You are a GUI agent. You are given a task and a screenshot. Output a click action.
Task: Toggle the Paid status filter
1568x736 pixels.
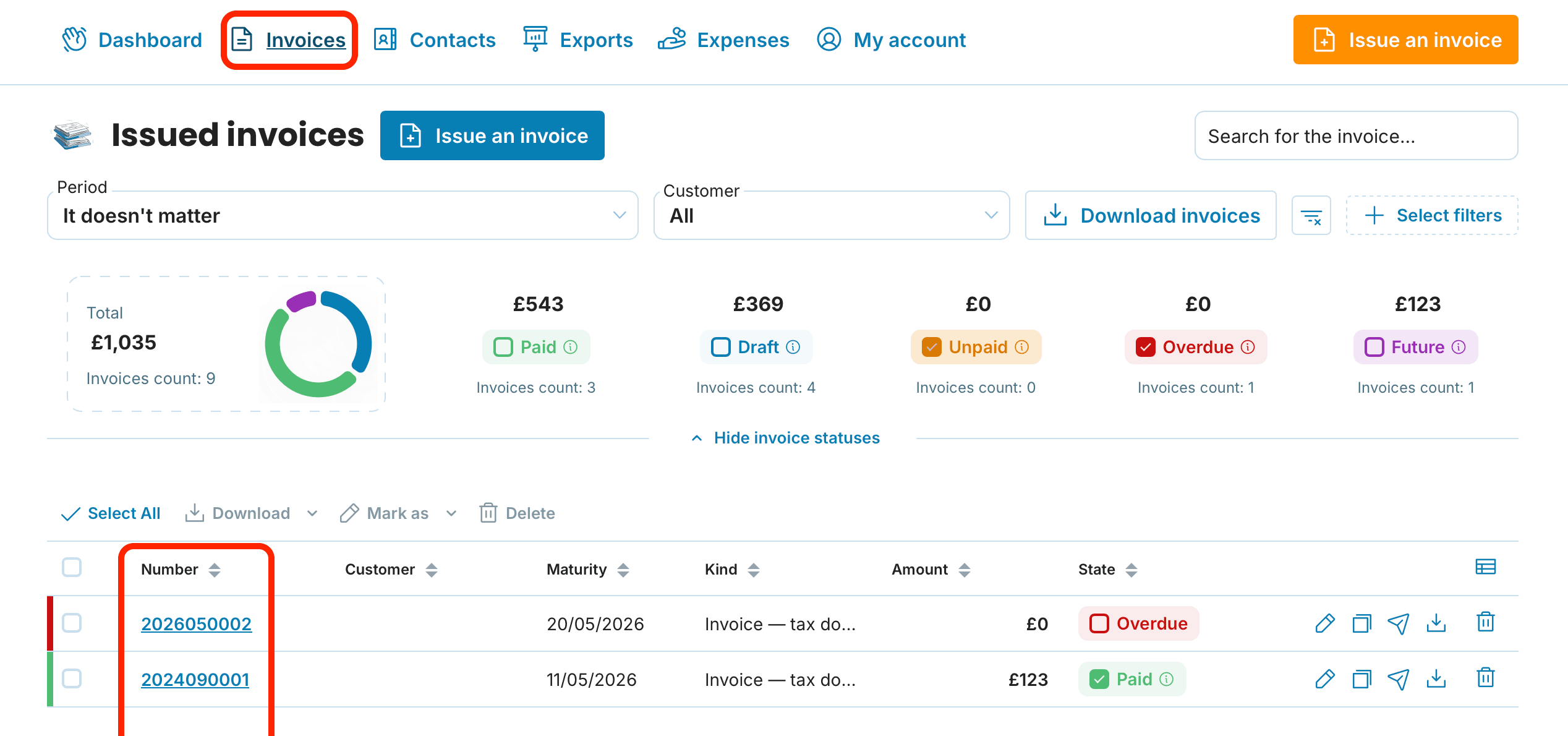click(503, 347)
